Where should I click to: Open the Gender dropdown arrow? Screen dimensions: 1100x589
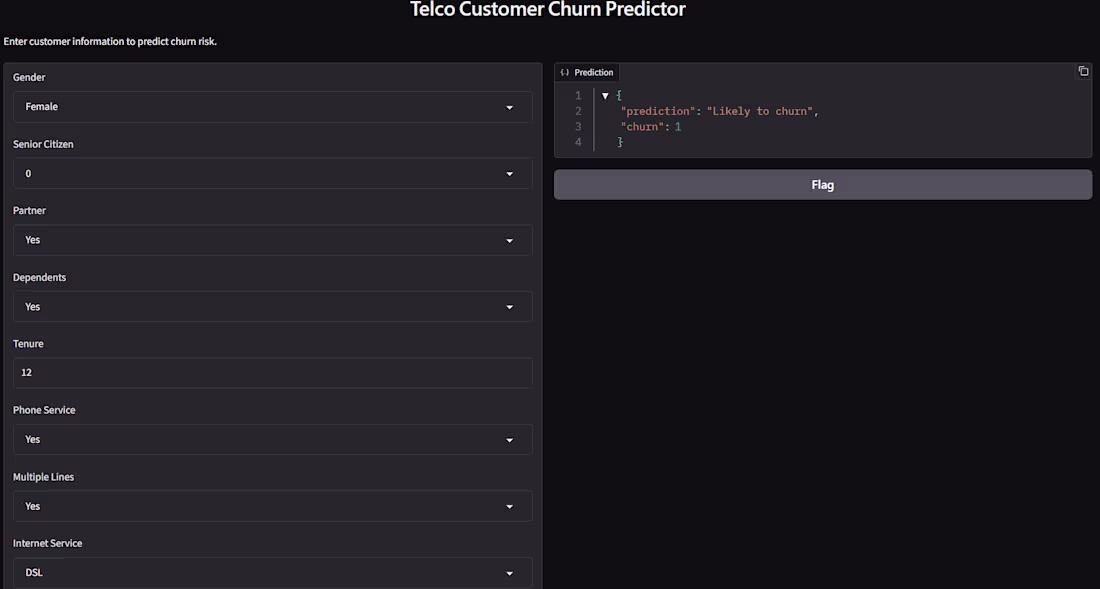[x=509, y=107]
